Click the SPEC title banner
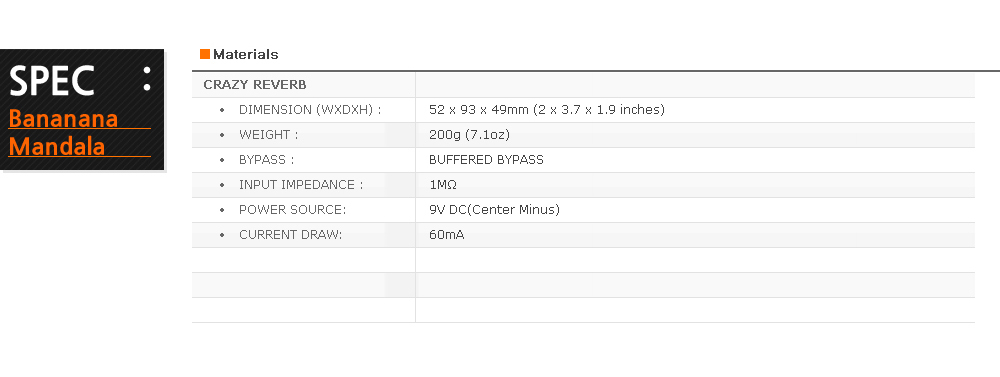Screen dimensions: 1000x377 coord(82,109)
